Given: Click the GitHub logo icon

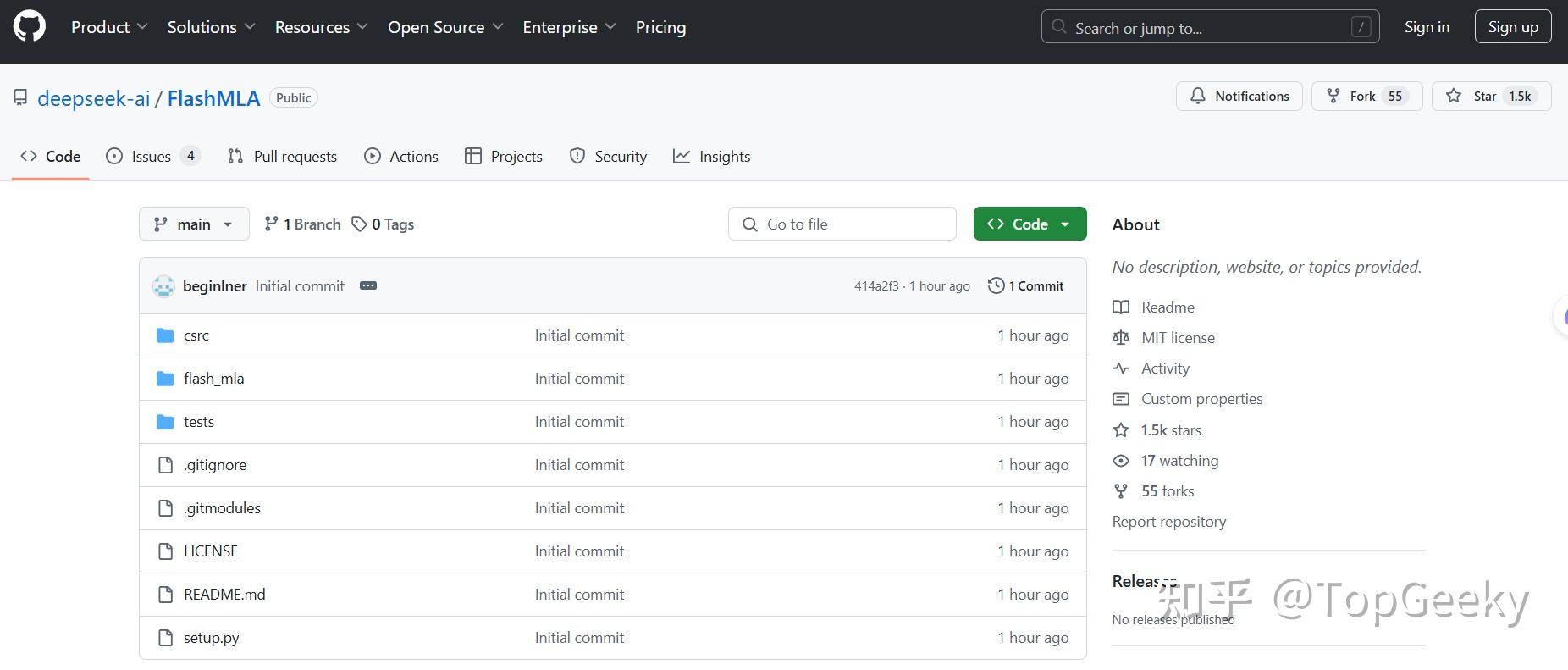Looking at the screenshot, I should [x=30, y=27].
